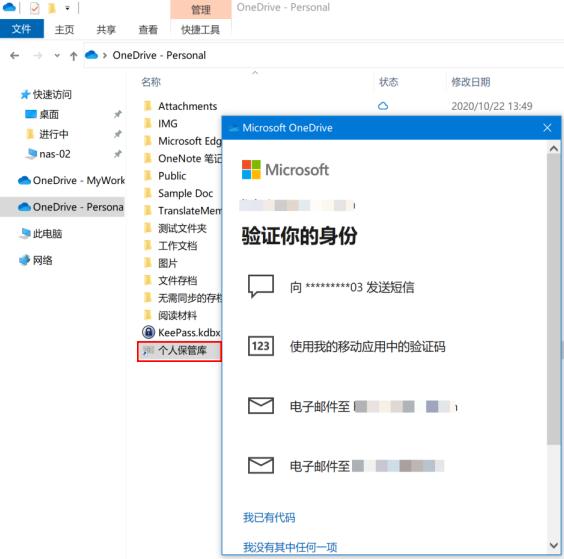Switch to the 查看 View ribbon tab
Screen dimensions: 564x559
pyautogui.click(x=148, y=29)
